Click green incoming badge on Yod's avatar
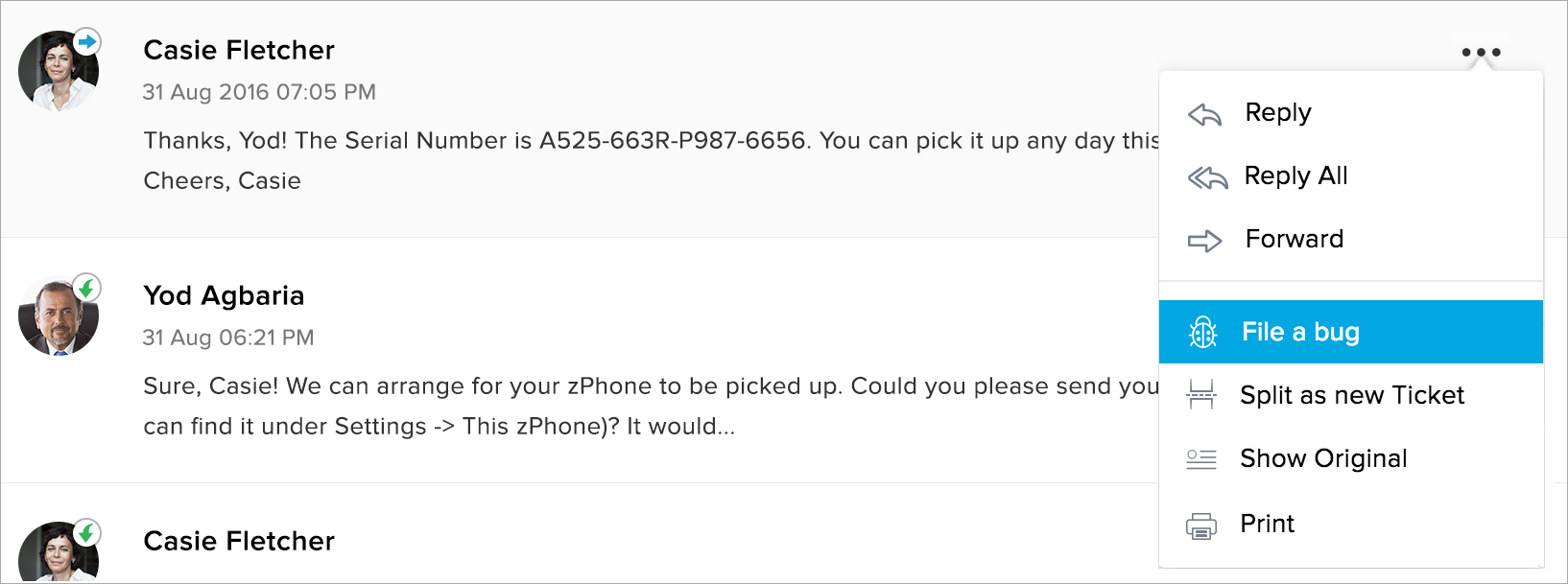 [x=87, y=287]
